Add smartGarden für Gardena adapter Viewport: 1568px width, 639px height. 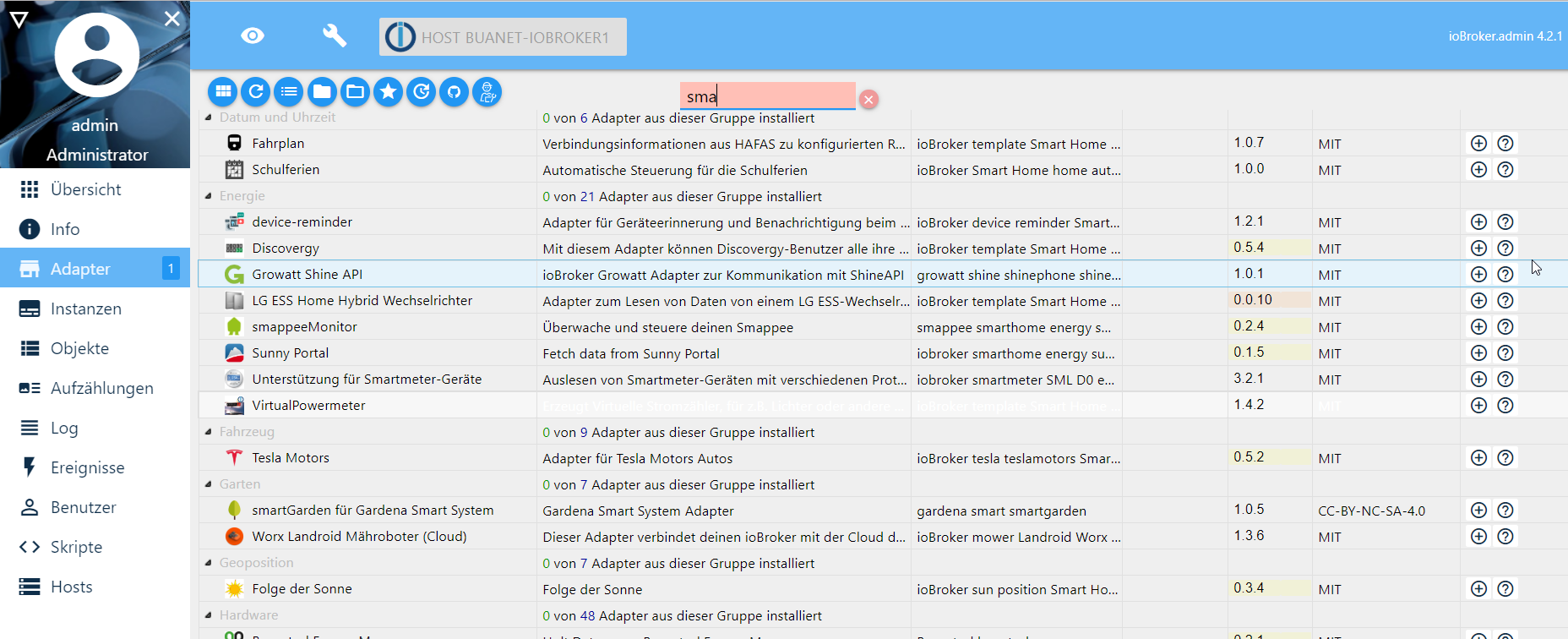(x=1478, y=511)
